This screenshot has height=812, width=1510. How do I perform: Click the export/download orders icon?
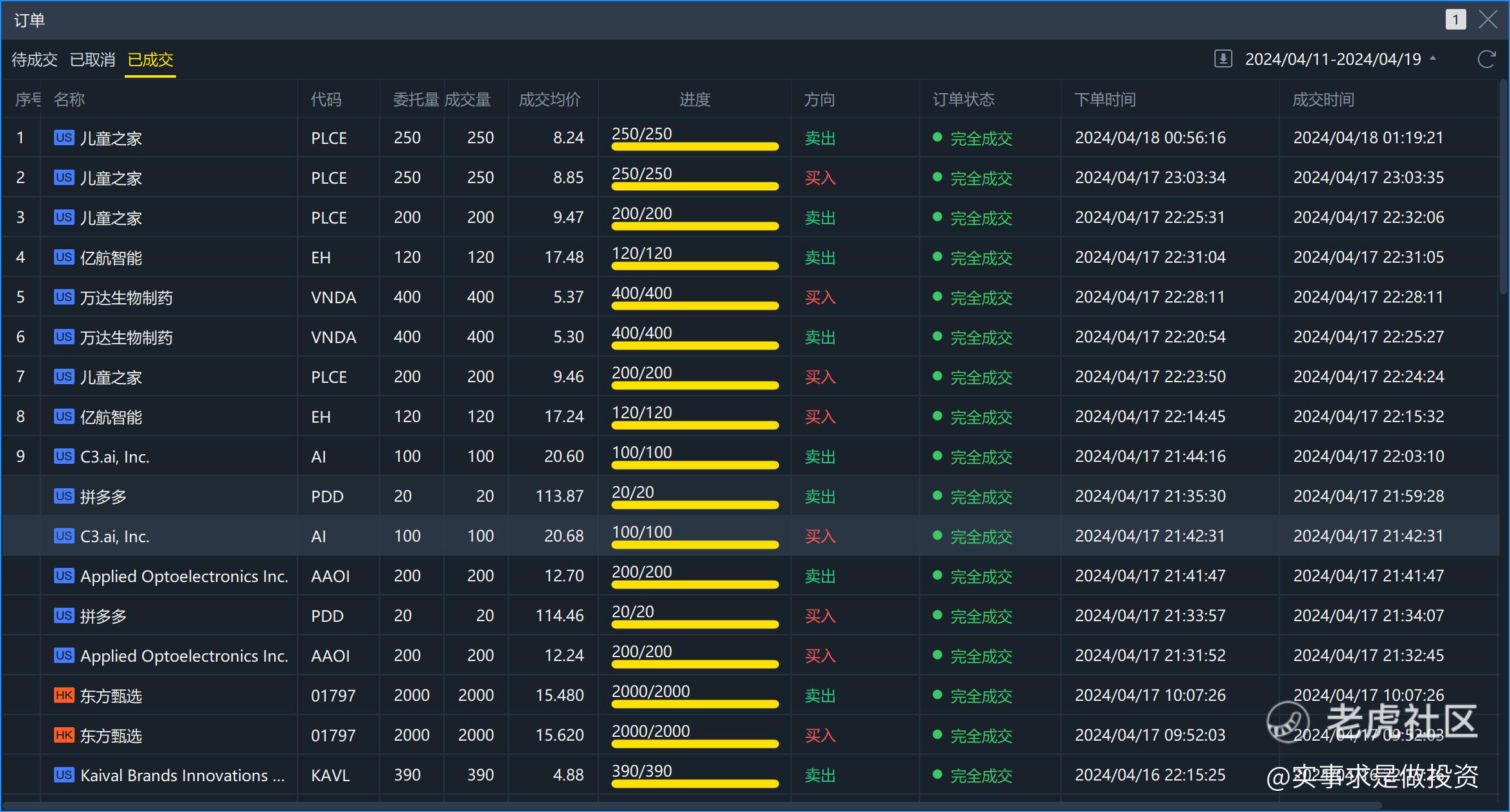click(1223, 59)
